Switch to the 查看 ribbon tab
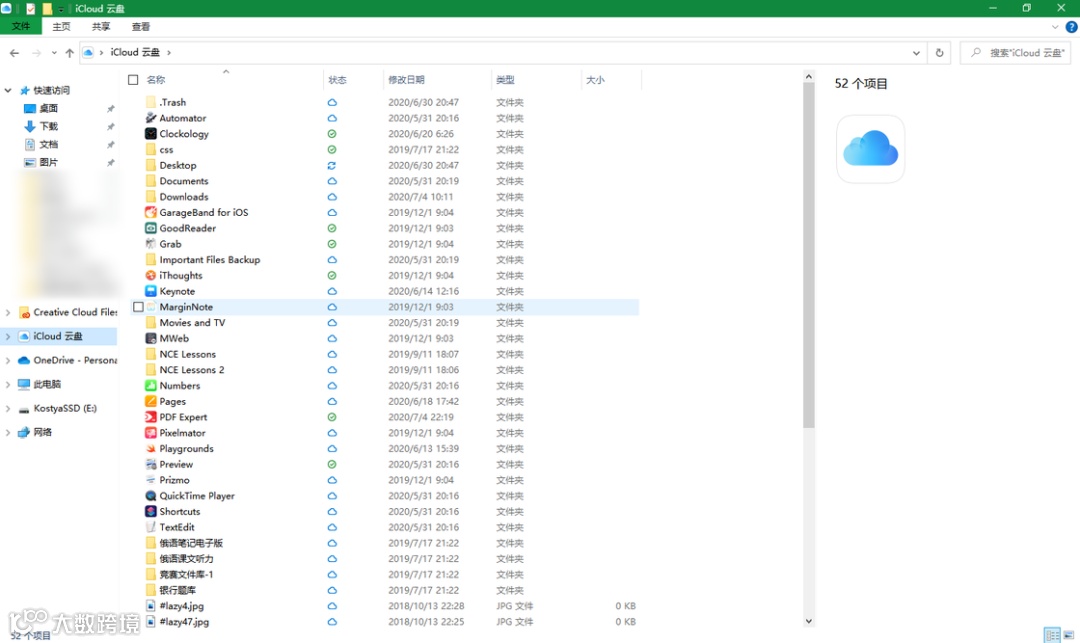Screen dimensions: 1080x643 (141, 26)
